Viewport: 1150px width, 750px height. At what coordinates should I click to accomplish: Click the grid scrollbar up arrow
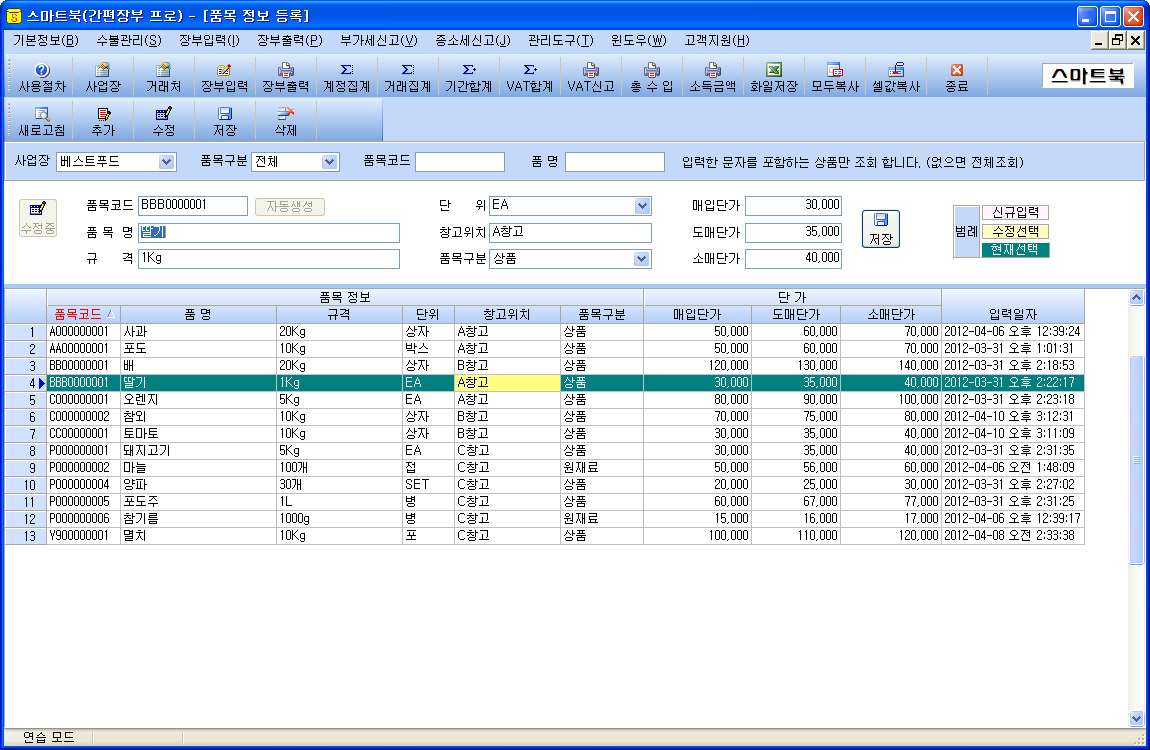coord(1136,297)
